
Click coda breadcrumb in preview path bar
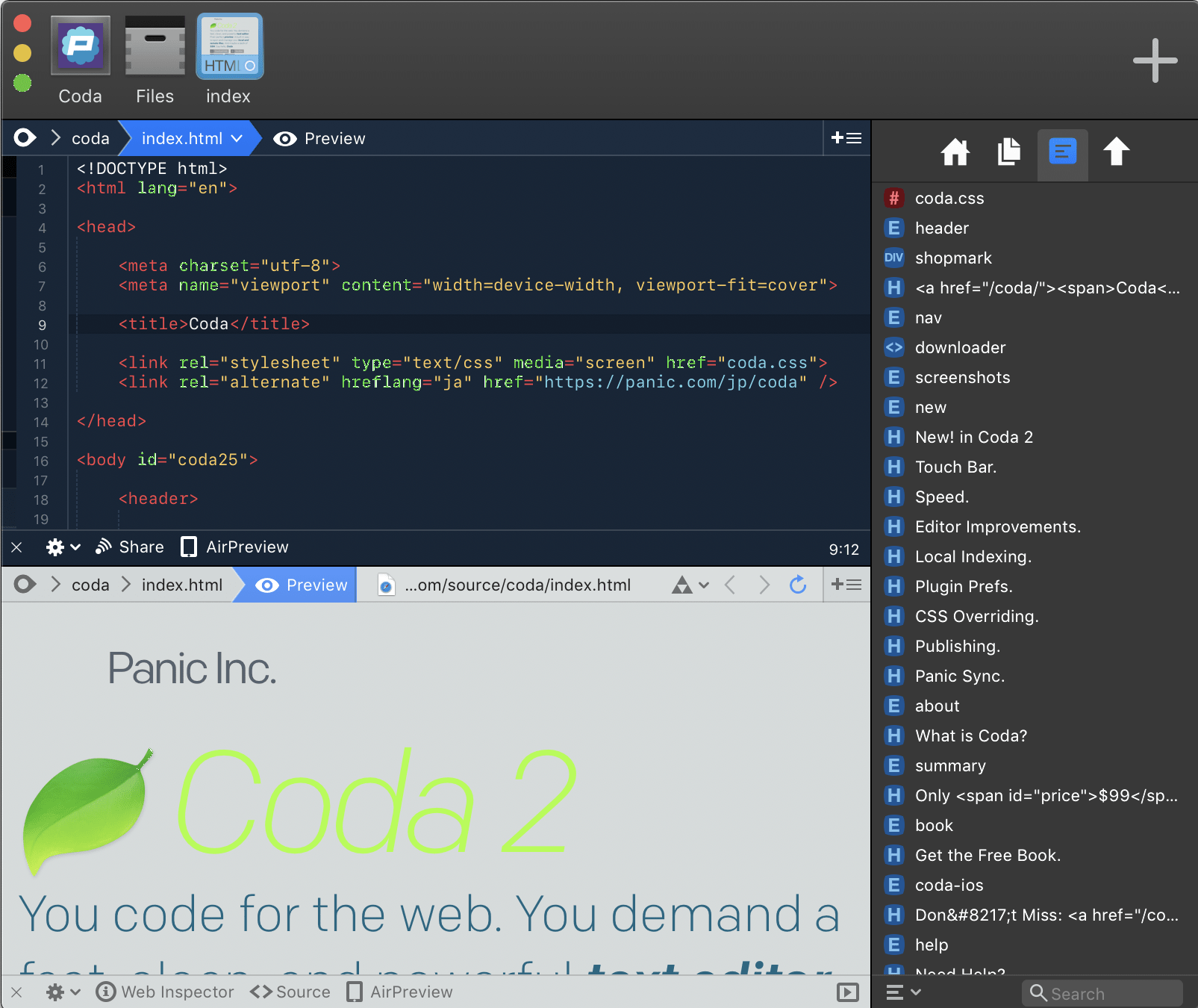coord(90,585)
